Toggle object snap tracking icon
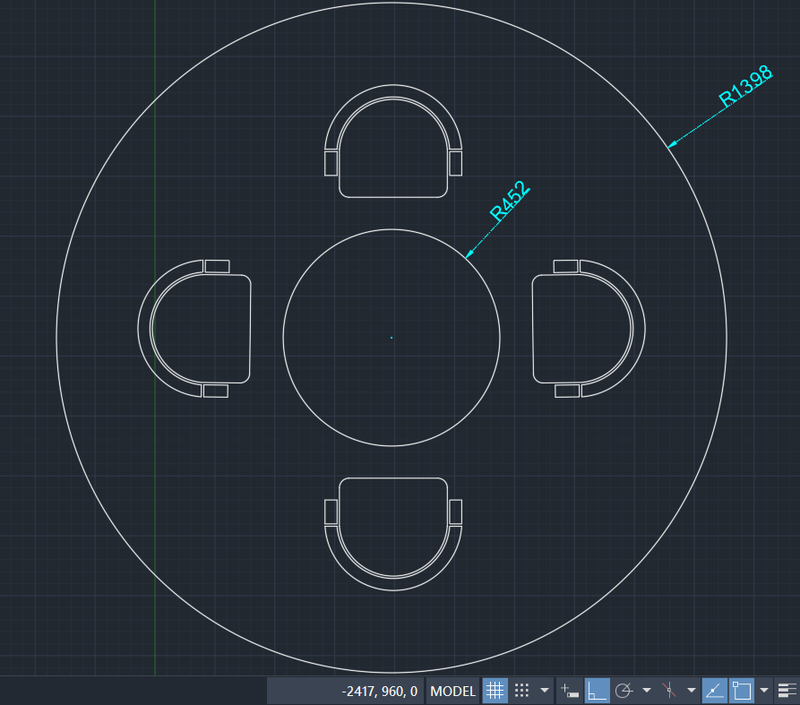The width and height of the screenshot is (800, 705). coord(714,691)
